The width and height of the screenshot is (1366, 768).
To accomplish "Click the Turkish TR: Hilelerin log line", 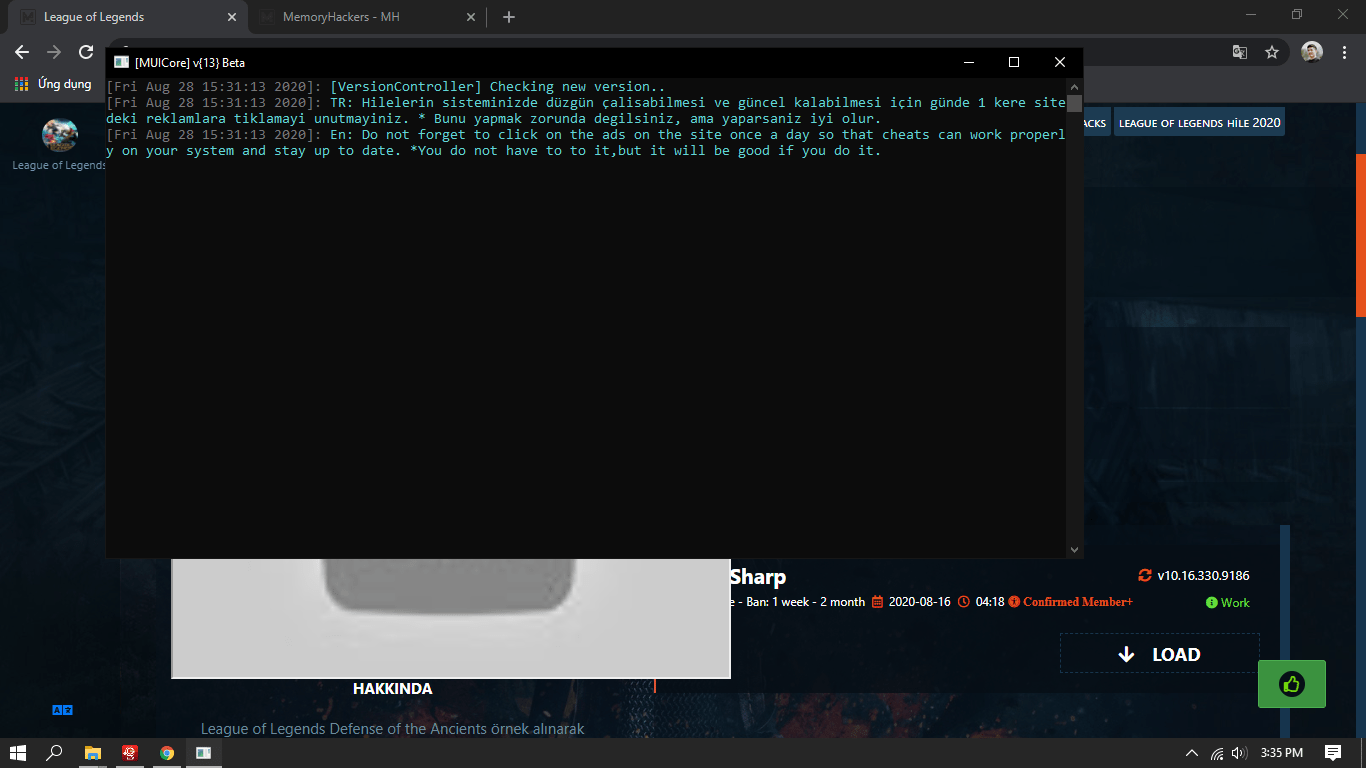I will tap(586, 111).
